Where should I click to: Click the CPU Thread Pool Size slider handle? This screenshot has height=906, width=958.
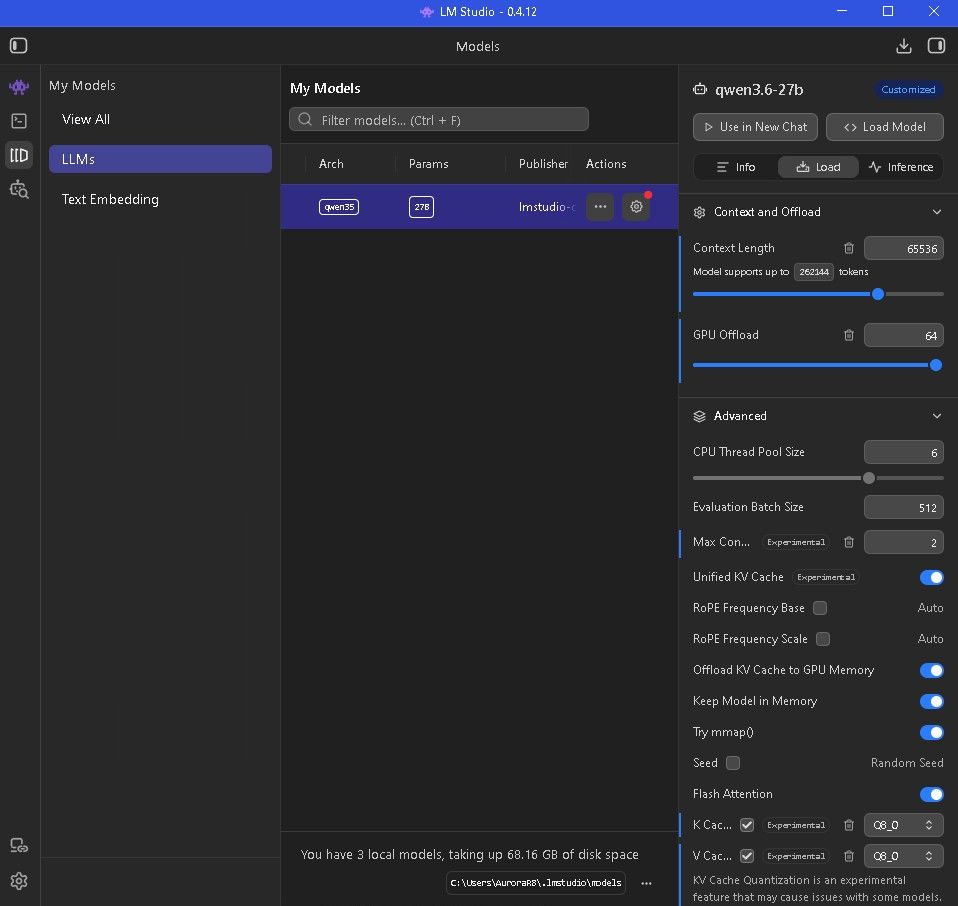coord(868,478)
